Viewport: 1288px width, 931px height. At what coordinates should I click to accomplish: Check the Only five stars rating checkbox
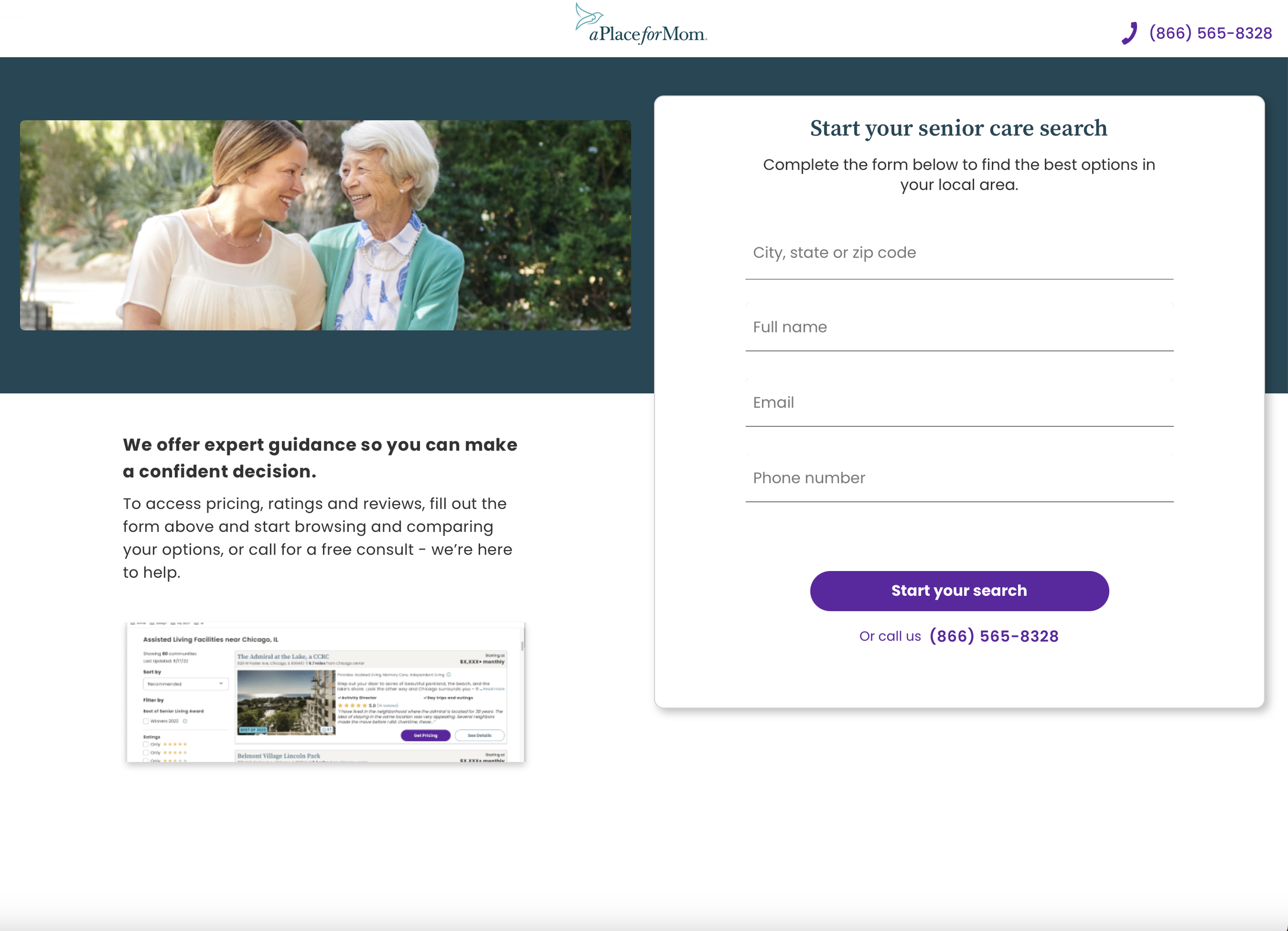[x=146, y=745]
